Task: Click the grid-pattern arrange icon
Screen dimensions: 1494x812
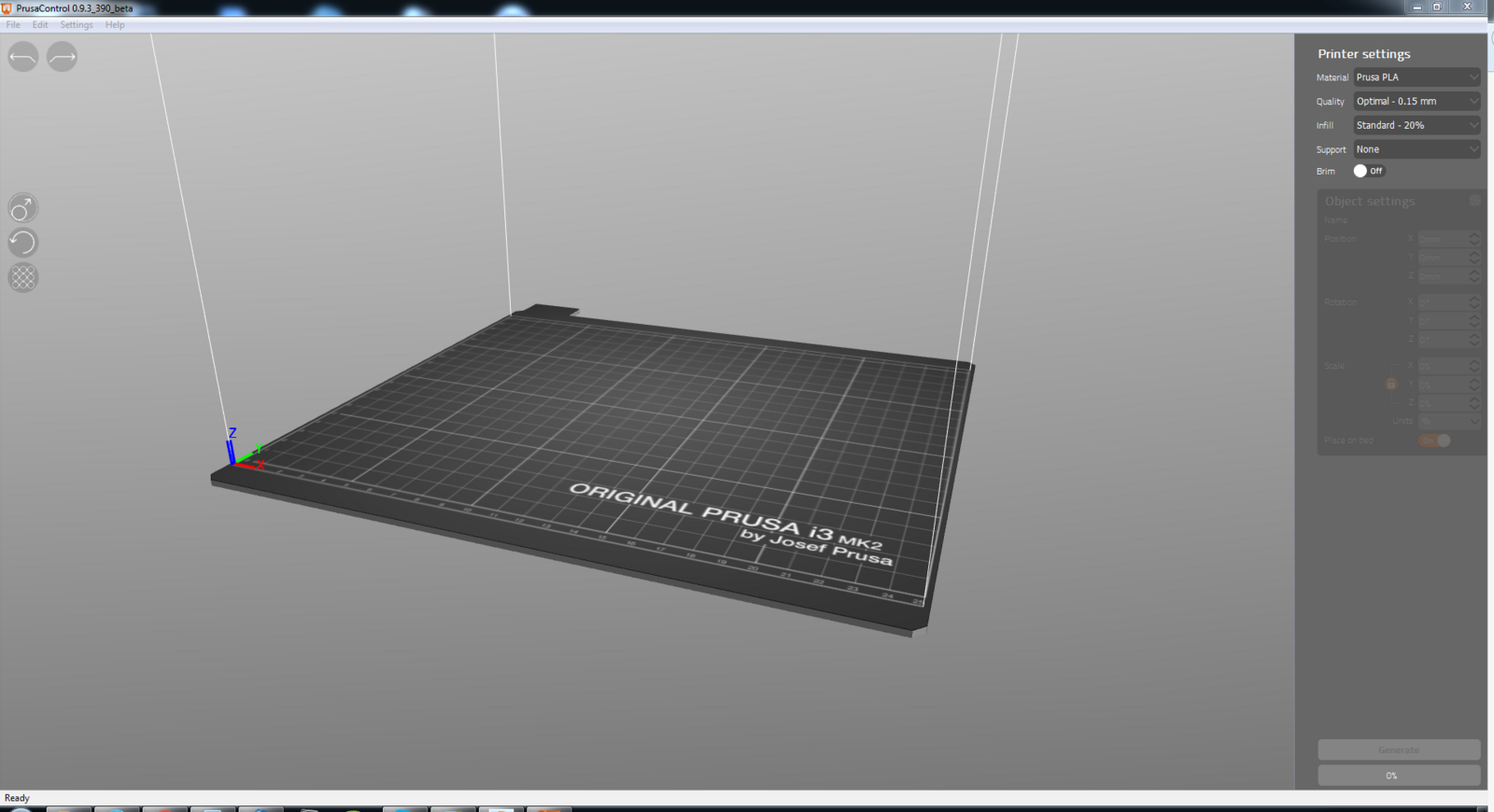Action: (23, 277)
